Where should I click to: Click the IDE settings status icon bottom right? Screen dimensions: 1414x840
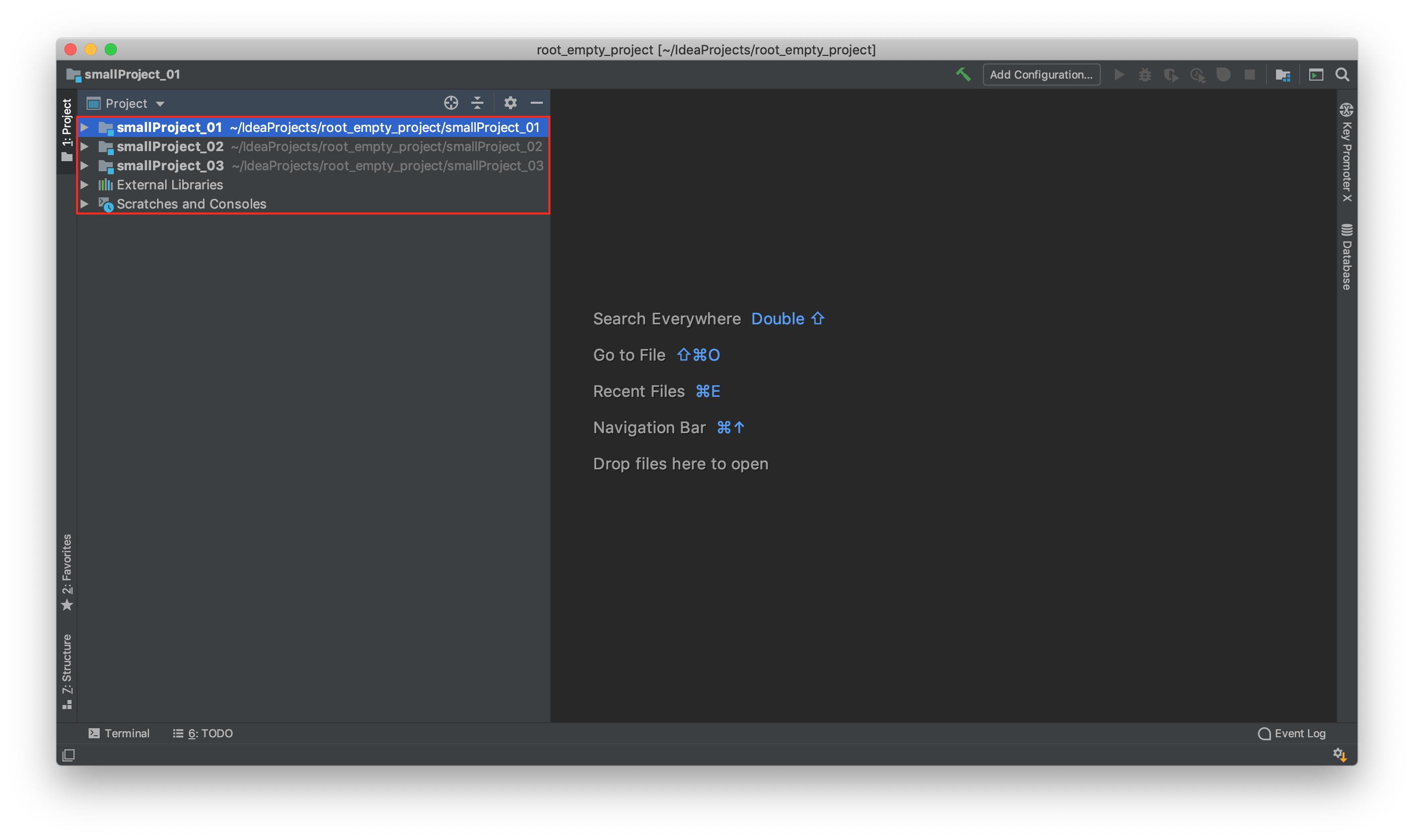[x=1339, y=754]
